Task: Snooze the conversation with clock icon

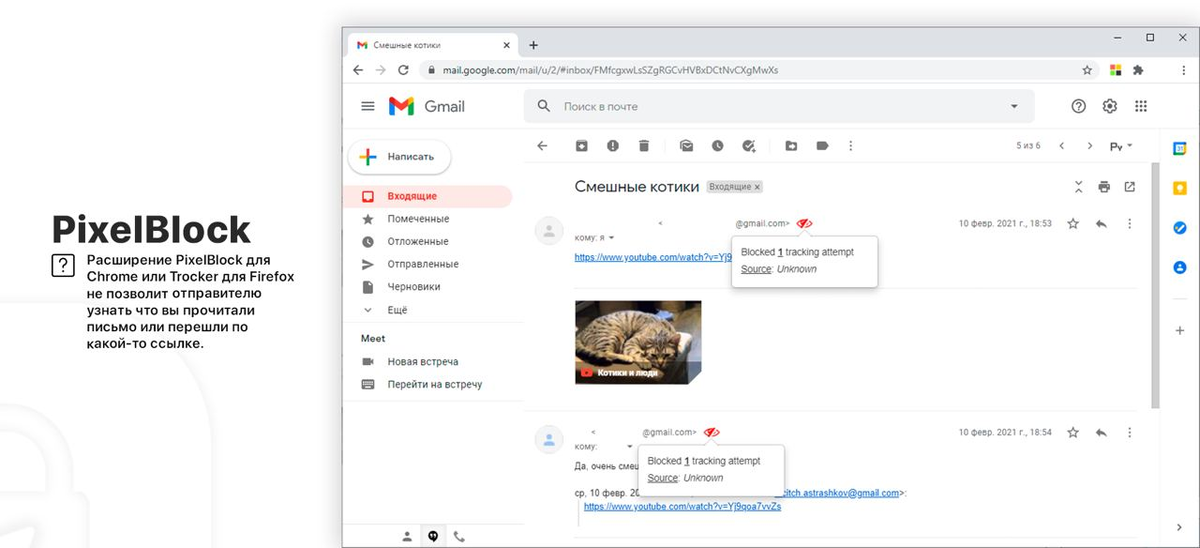Action: click(x=717, y=145)
